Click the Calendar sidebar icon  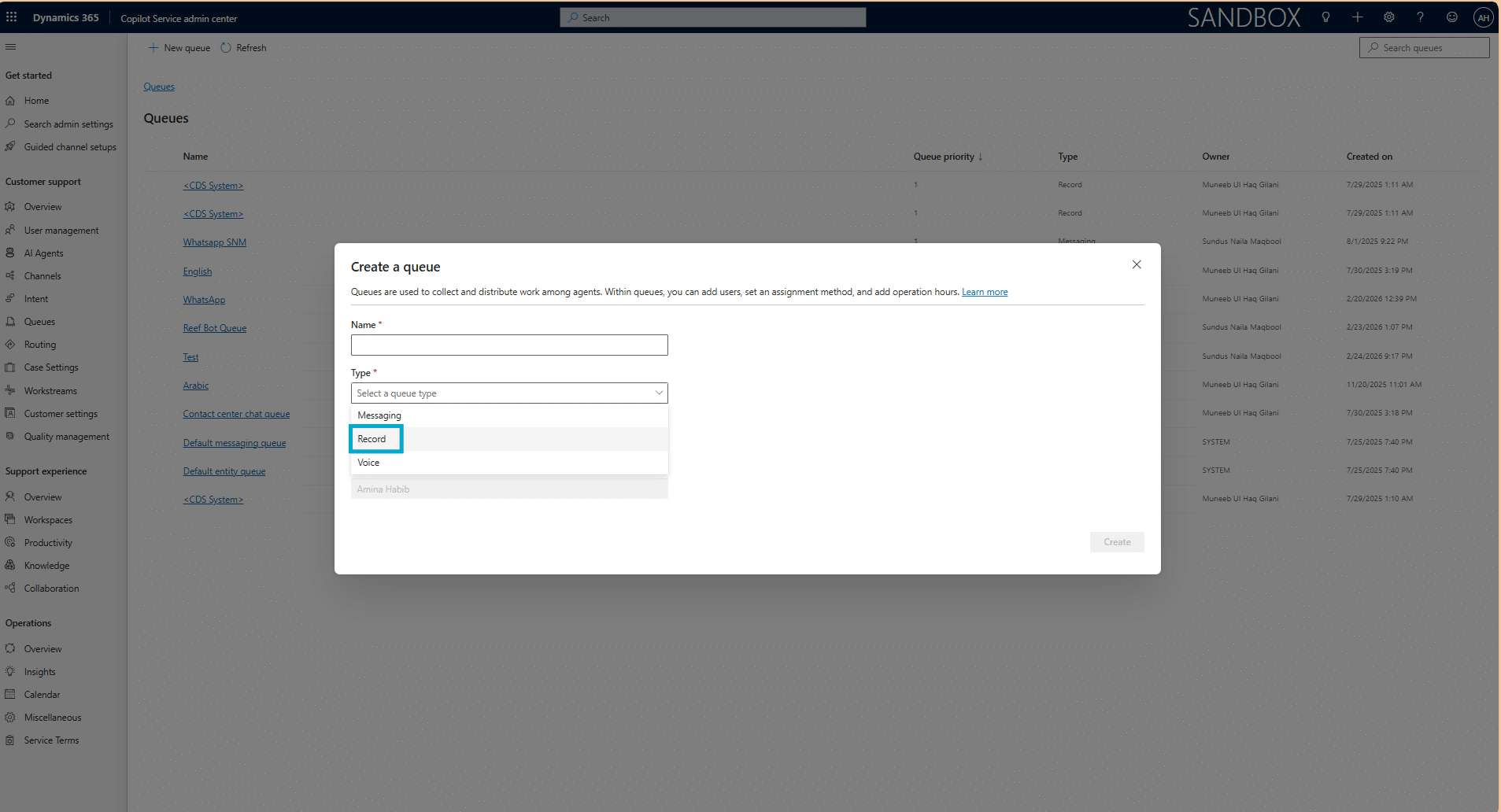pos(10,694)
